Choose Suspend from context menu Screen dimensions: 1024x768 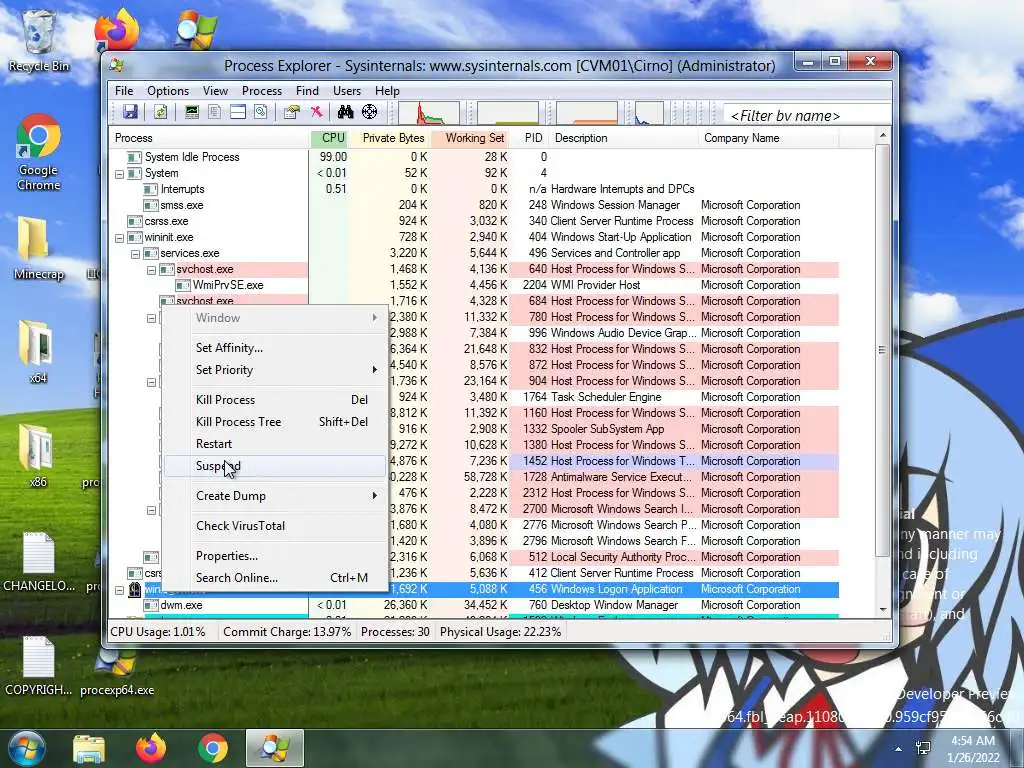274,466
